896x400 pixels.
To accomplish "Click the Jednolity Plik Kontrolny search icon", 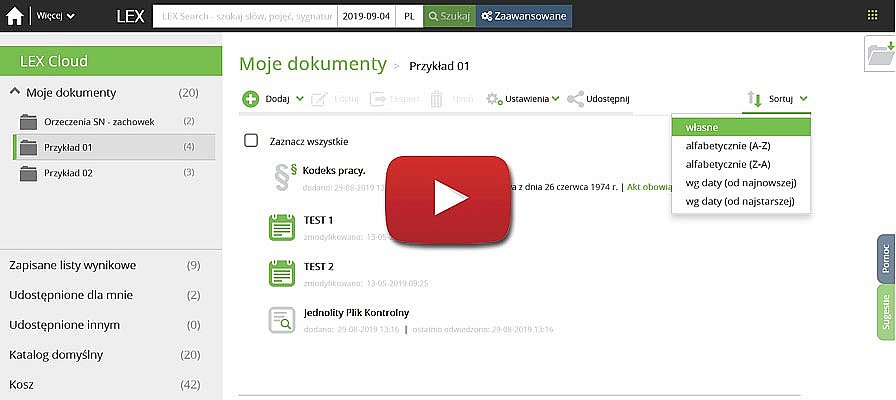I will (x=284, y=320).
